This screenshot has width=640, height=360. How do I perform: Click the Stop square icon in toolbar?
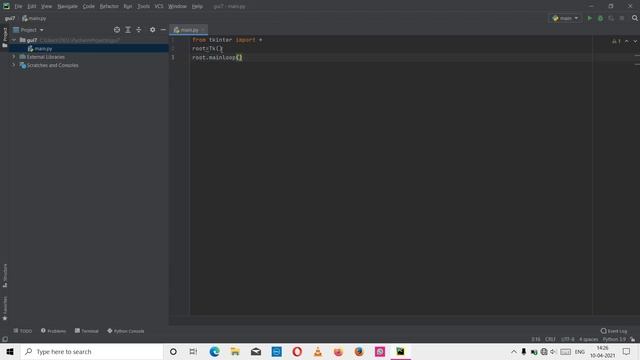622,18
